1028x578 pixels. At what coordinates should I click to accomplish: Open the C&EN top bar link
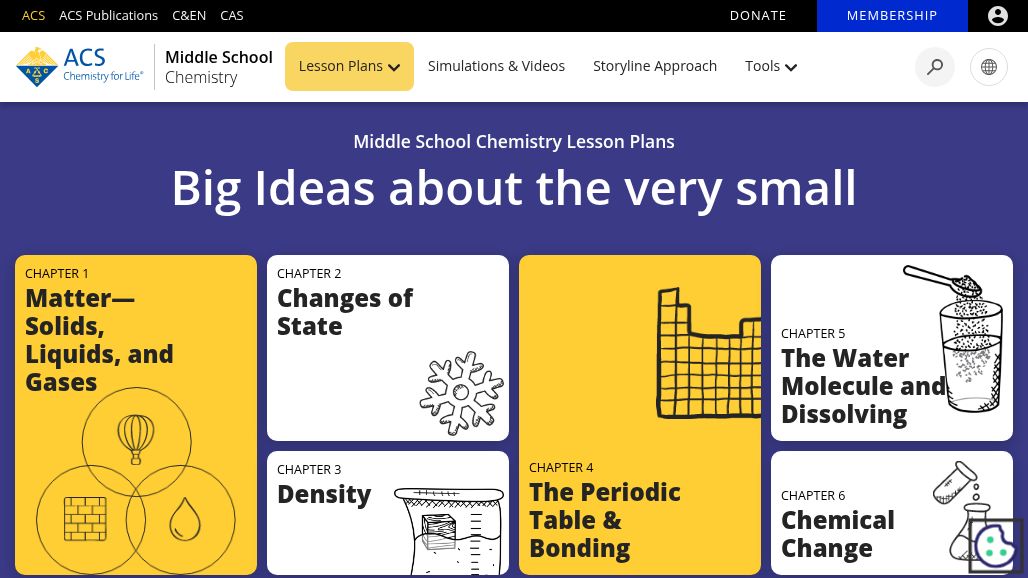189,16
